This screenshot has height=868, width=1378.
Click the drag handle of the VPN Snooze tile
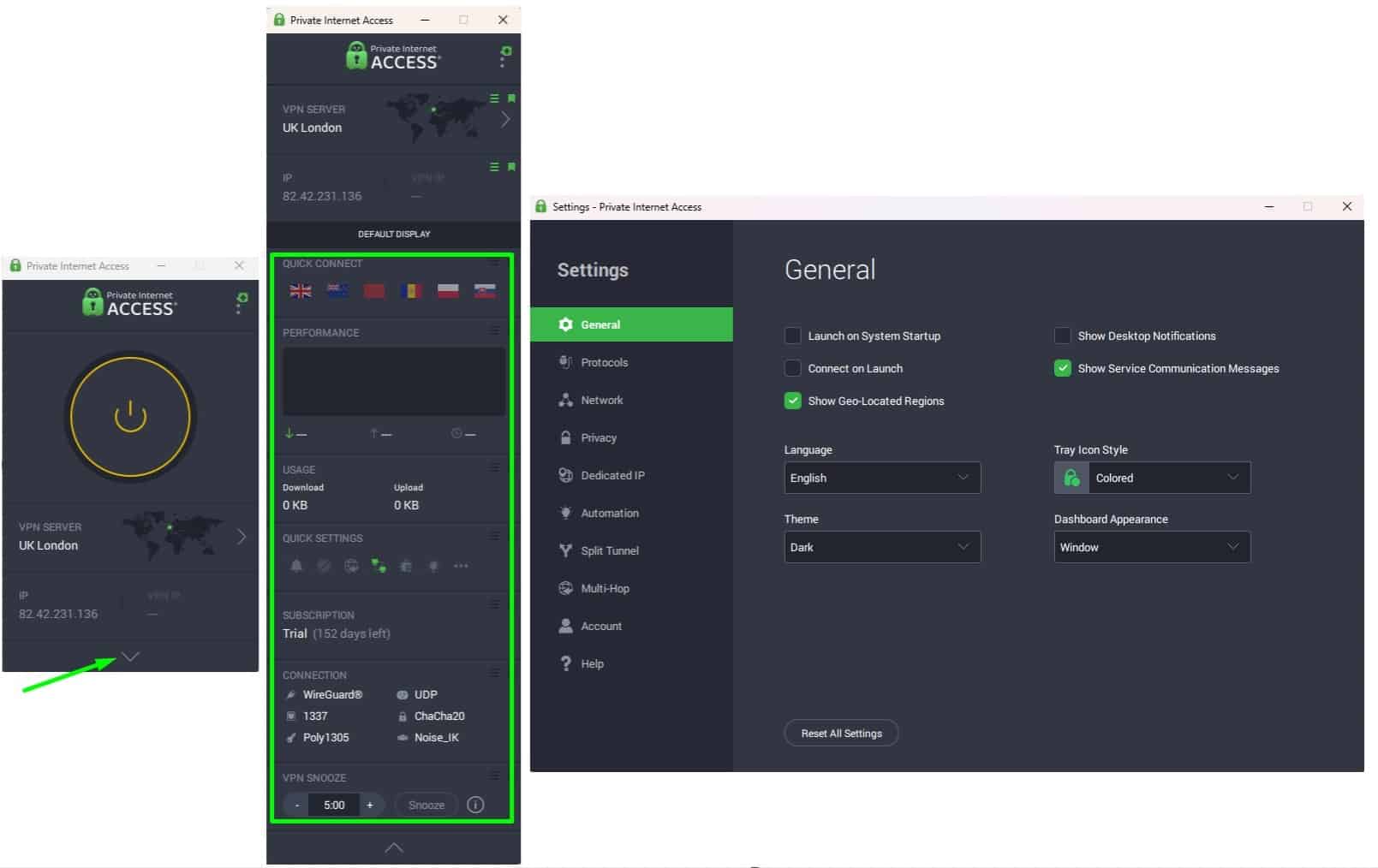(x=494, y=776)
